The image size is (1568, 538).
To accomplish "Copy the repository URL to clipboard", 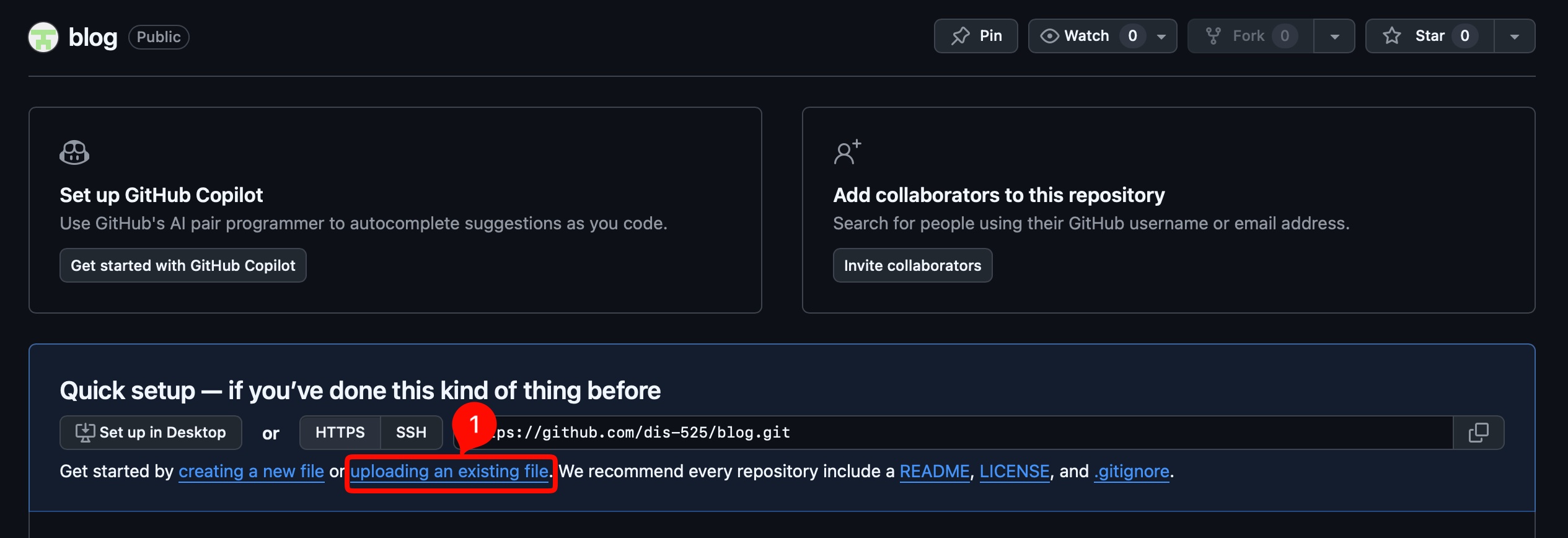I will (1478, 433).
